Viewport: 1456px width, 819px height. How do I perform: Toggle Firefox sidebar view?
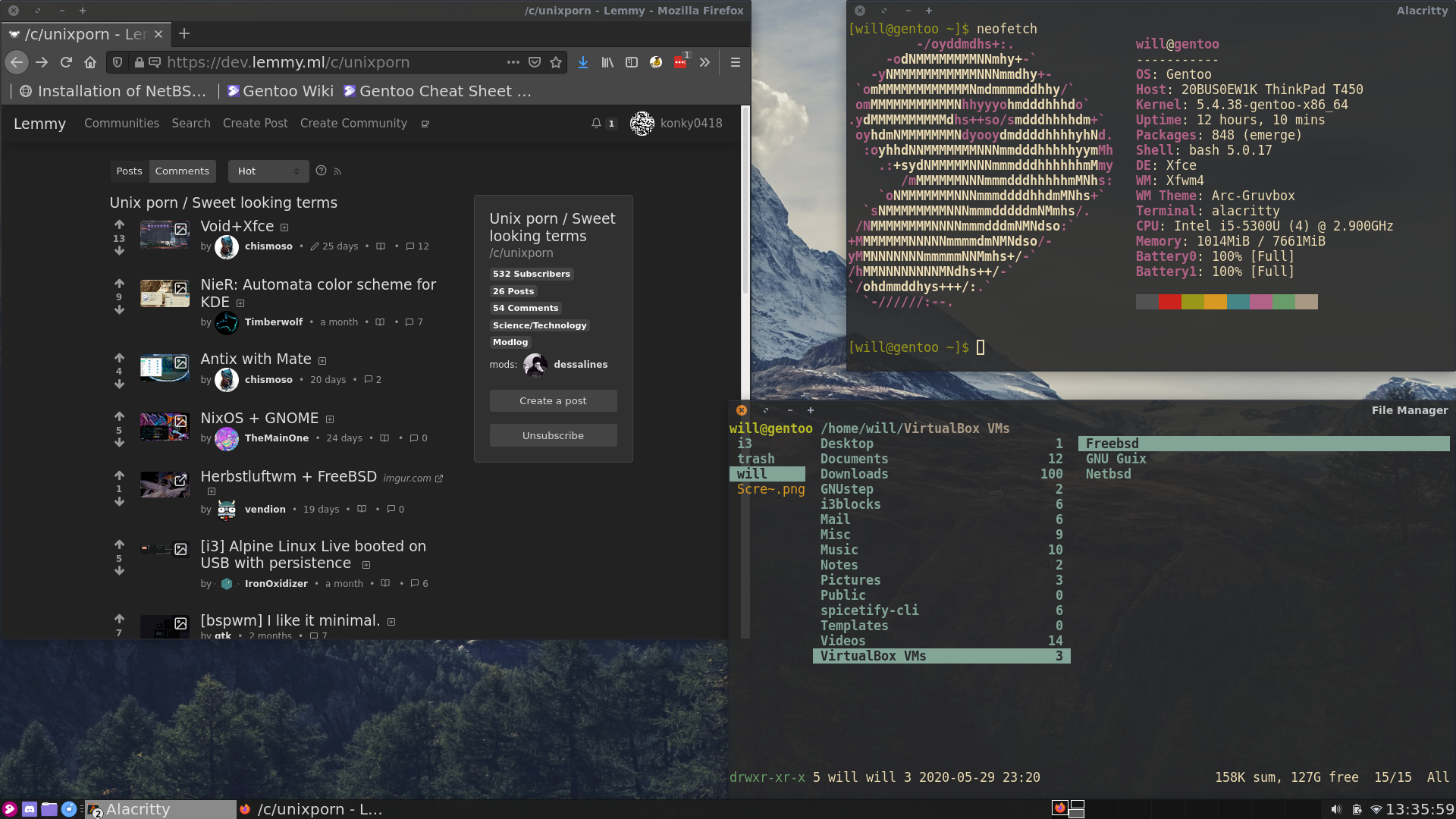632,62
